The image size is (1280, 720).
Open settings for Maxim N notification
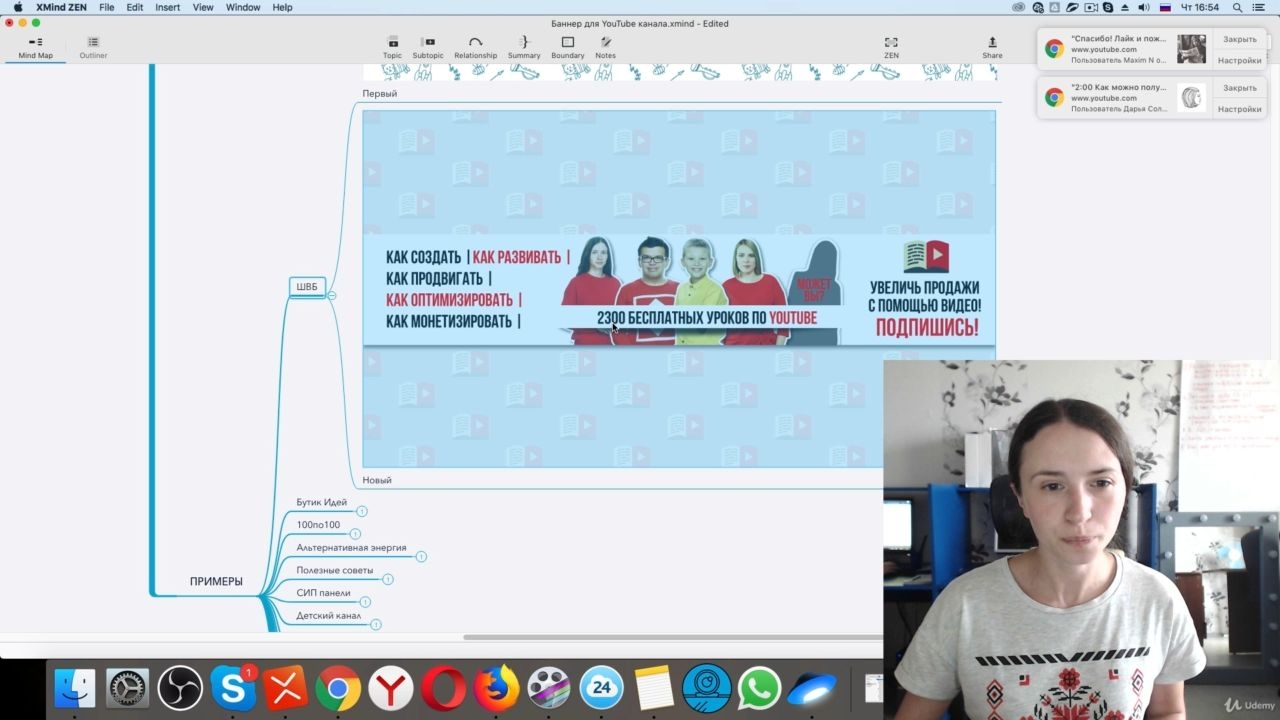[1240, 60]
